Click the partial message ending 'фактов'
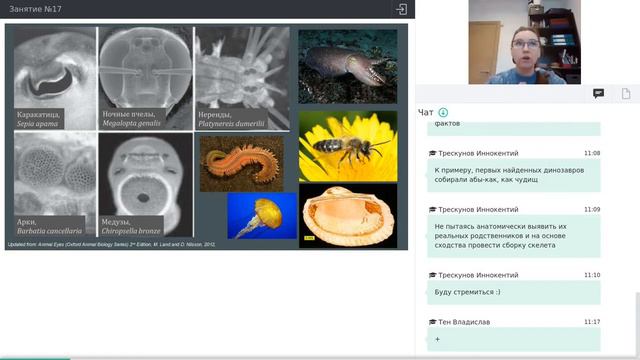This screenshot has height=360, width=640. [513, 128]
